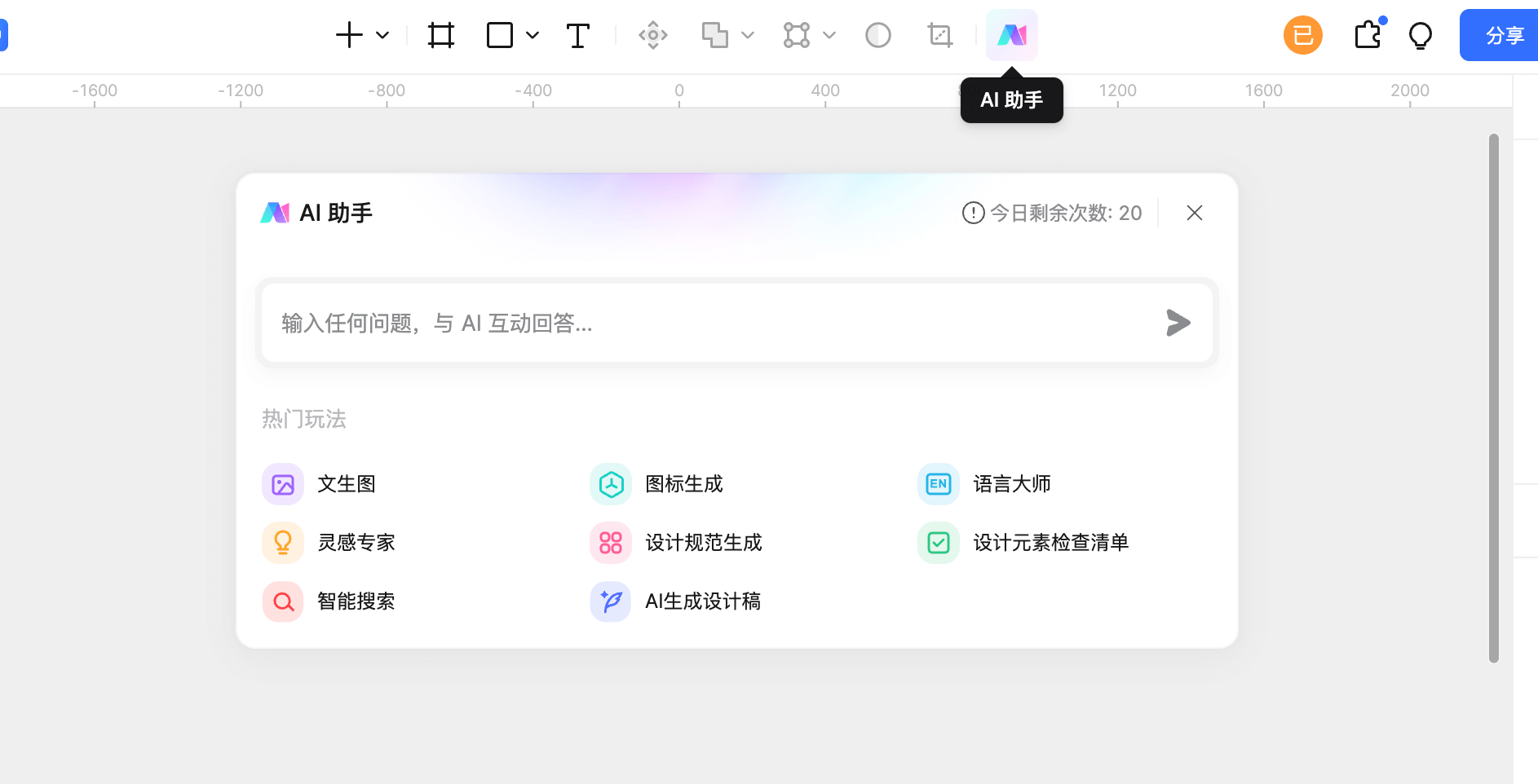Close the AI 助手 panel
1538x784 pixels.
[x=1194, y=213]
